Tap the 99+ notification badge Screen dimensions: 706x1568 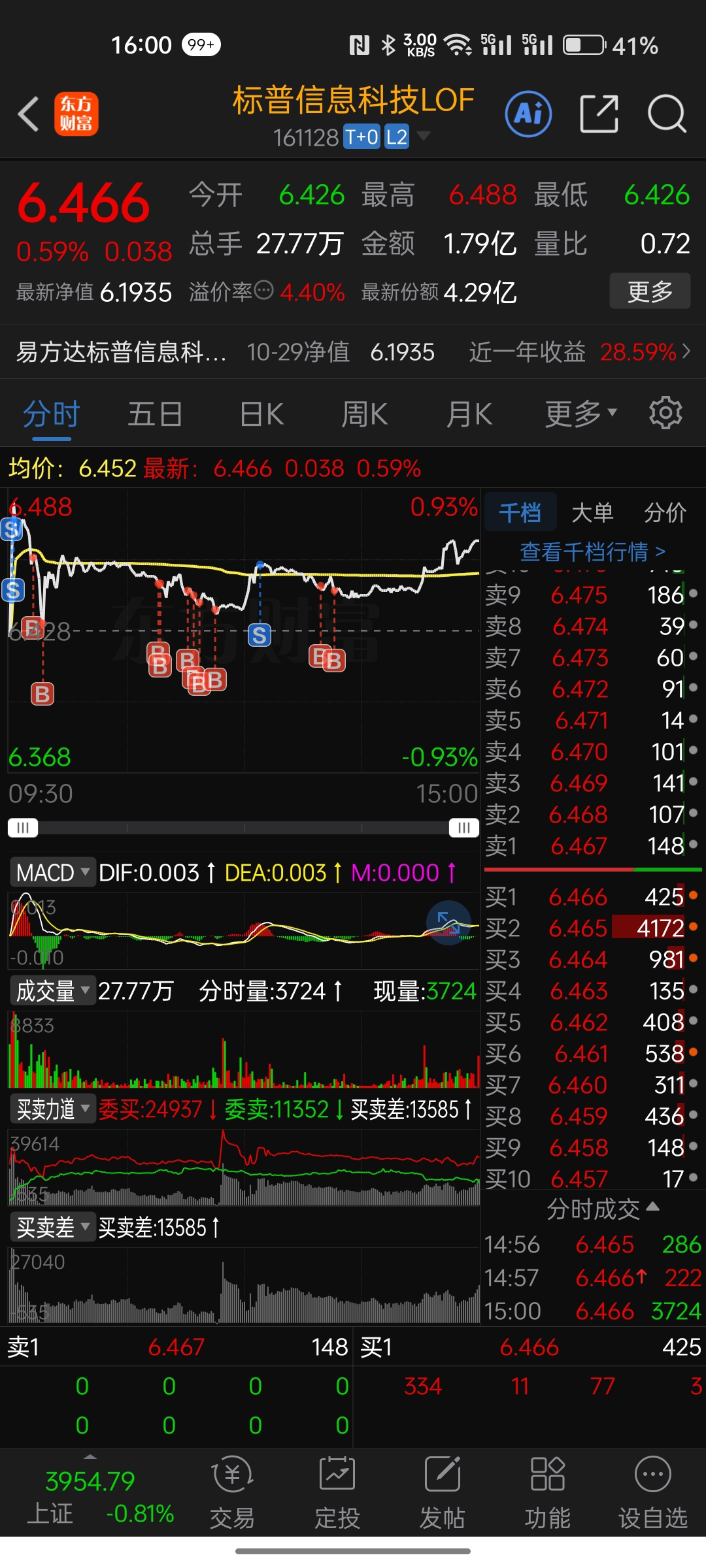click(201, 44)
